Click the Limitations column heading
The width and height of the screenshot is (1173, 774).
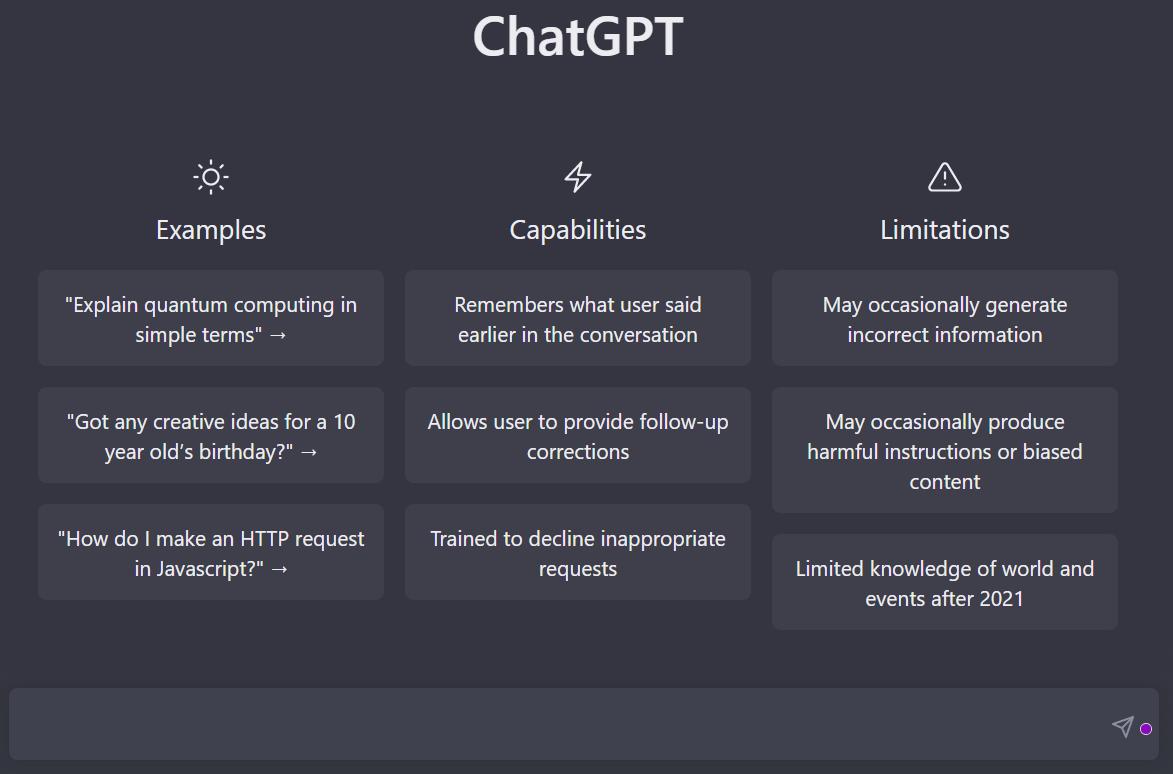point(944,229)
